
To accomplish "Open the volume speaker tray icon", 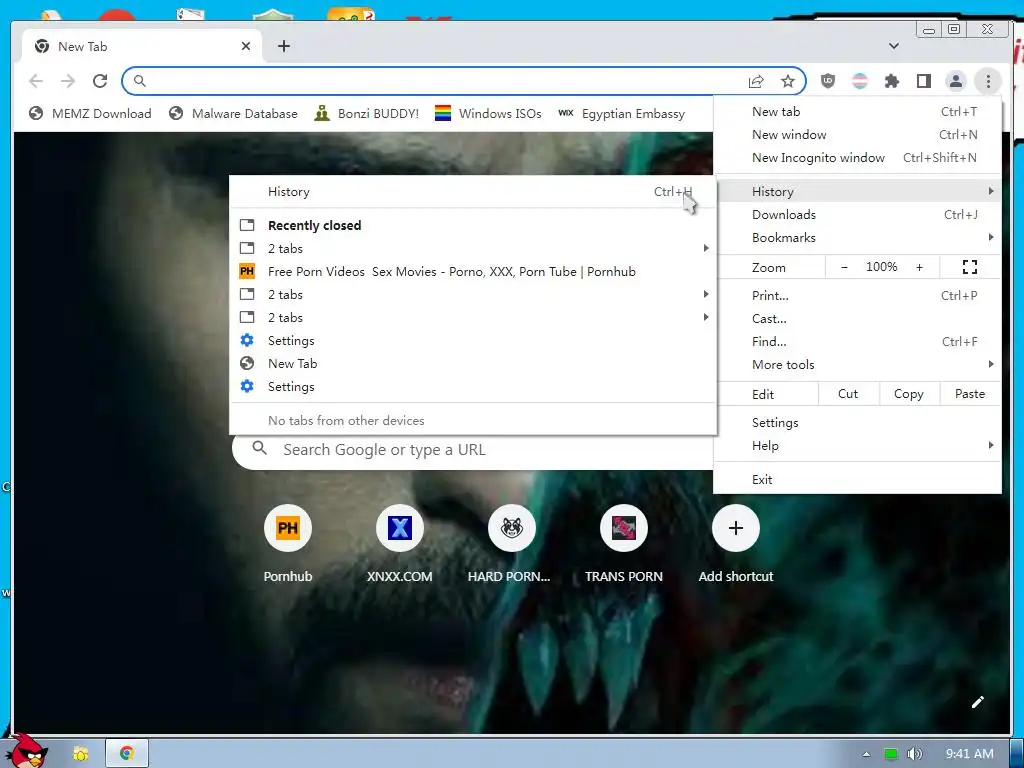I will coord(914,754).
